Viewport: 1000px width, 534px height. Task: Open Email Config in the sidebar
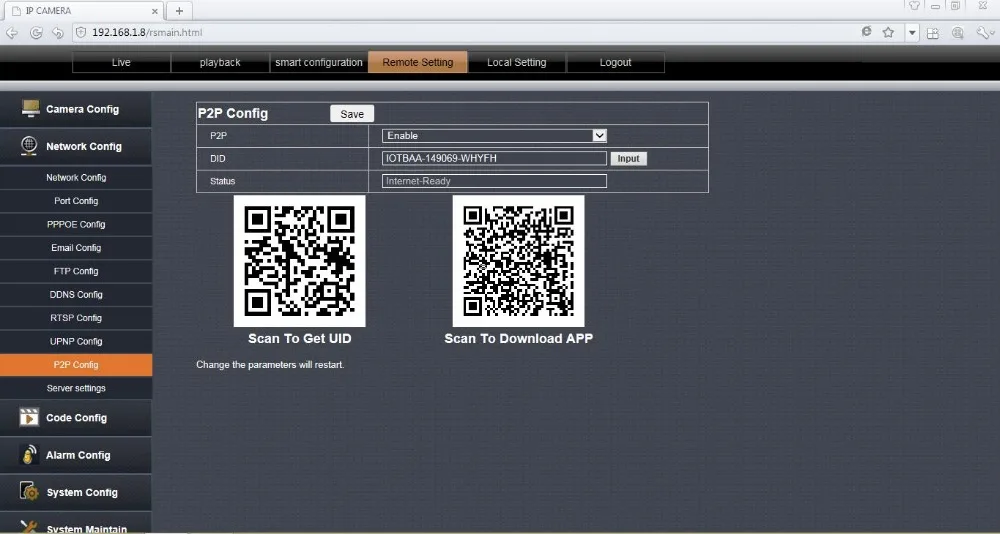76,248
